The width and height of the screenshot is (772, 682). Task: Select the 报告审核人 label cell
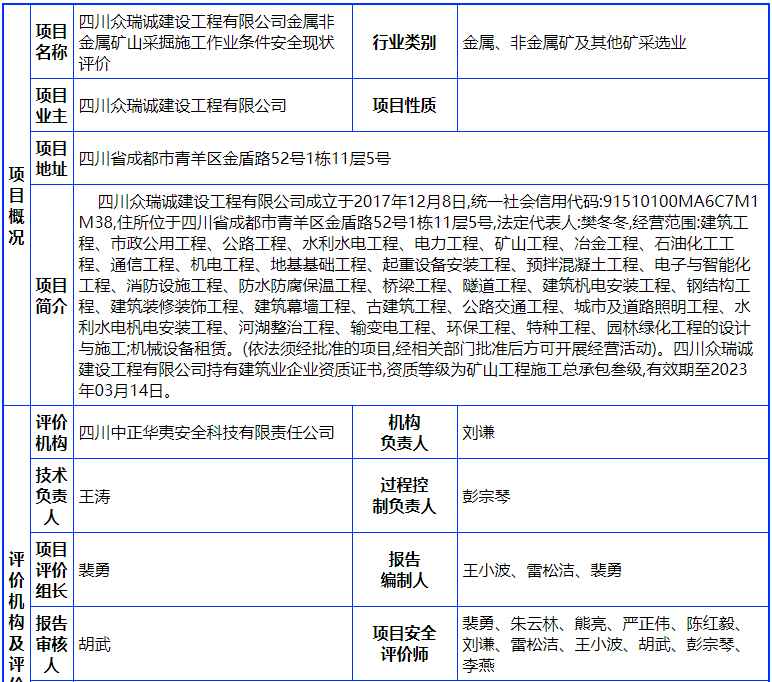[x=52, y=644]
